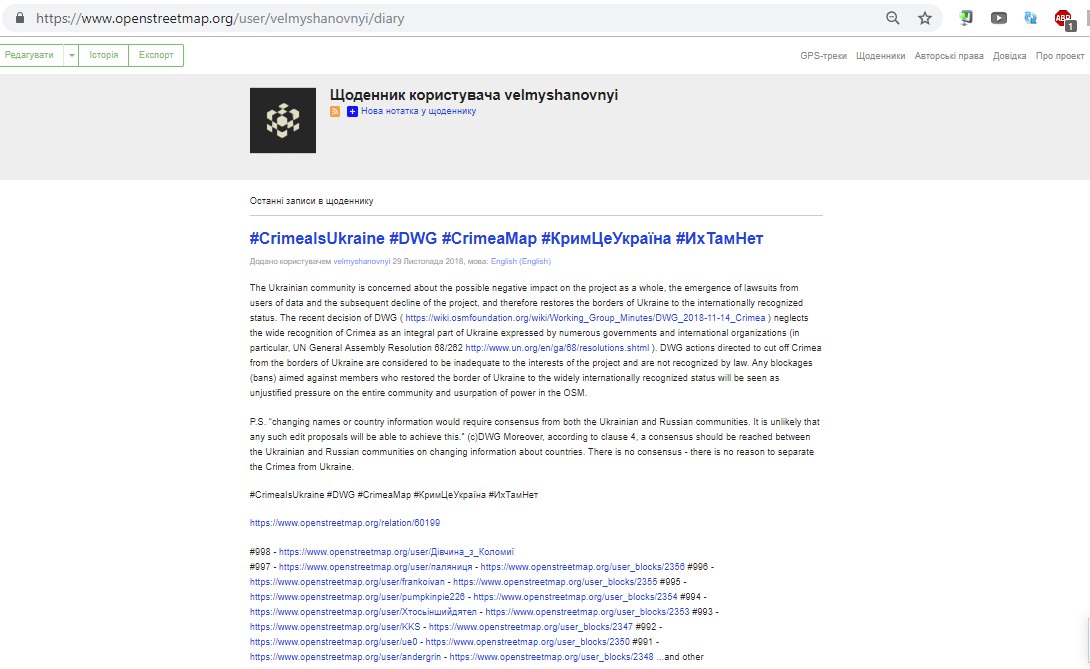Open the Щоденники menu item
1090x669 pixels.
[880, 56]
